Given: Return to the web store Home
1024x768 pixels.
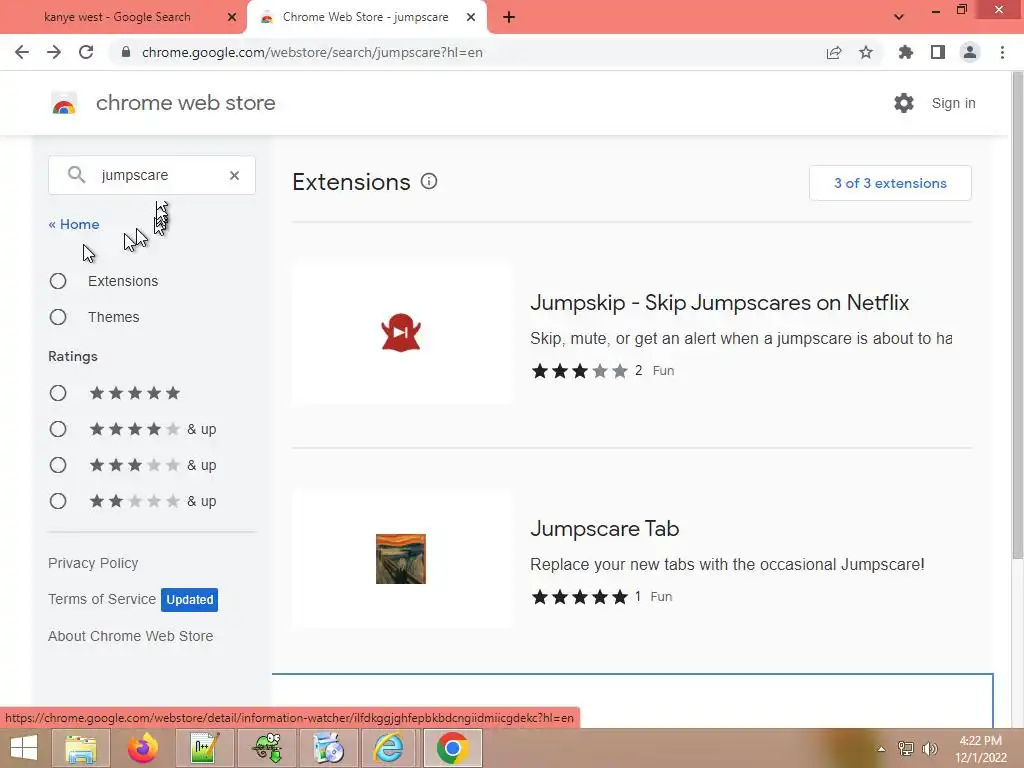Looking at the screenshot, I should click(74, 224).
